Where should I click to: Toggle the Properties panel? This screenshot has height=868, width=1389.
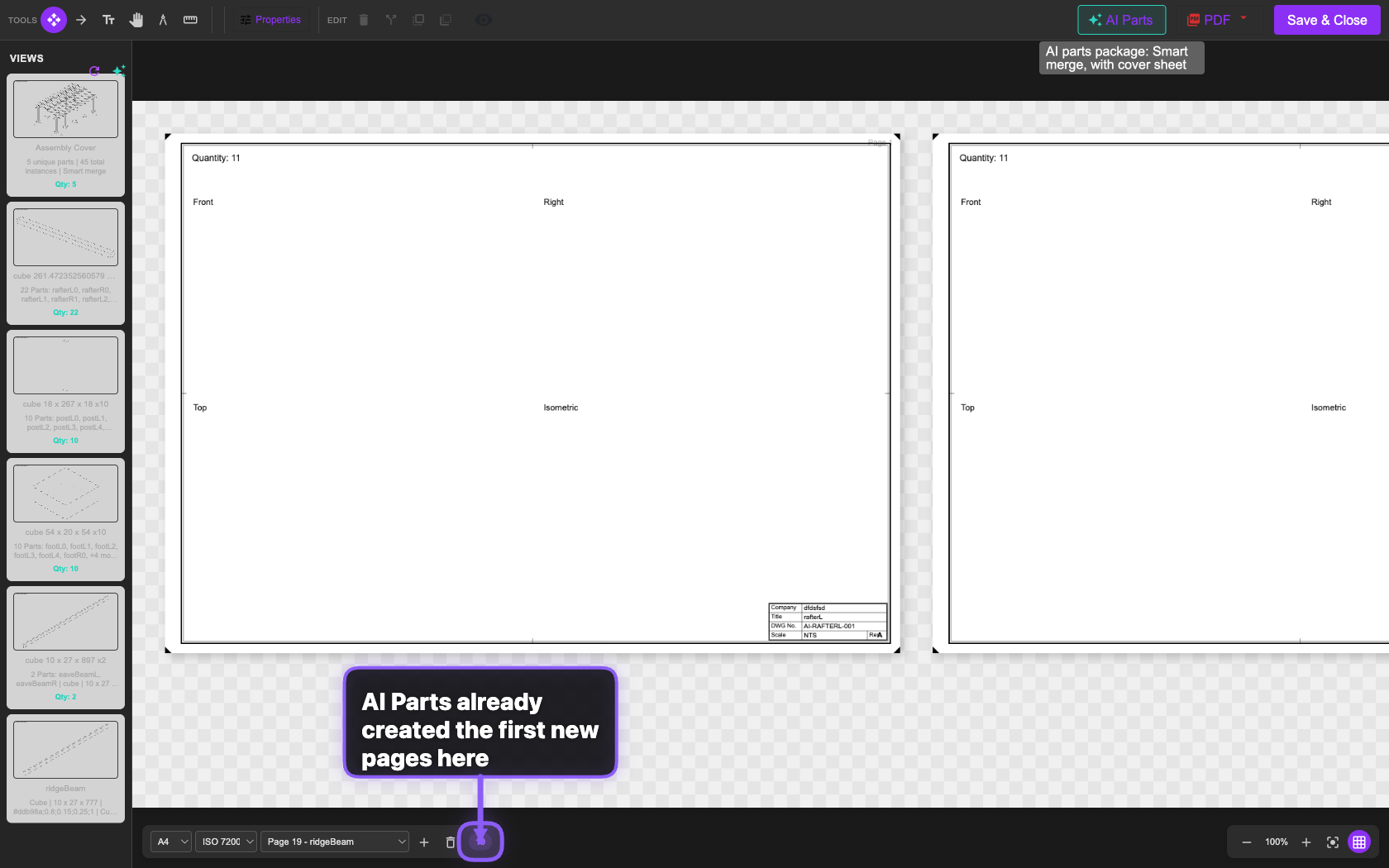(270, 20)
